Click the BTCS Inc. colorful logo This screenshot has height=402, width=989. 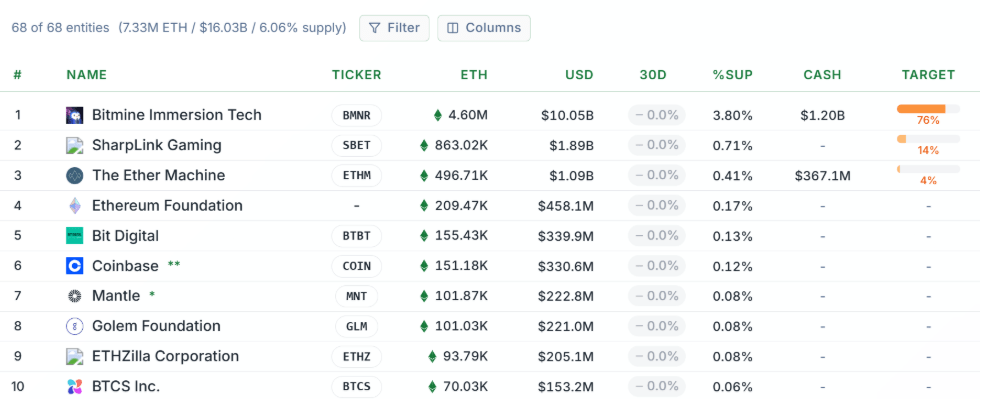[x=74, y=387]
